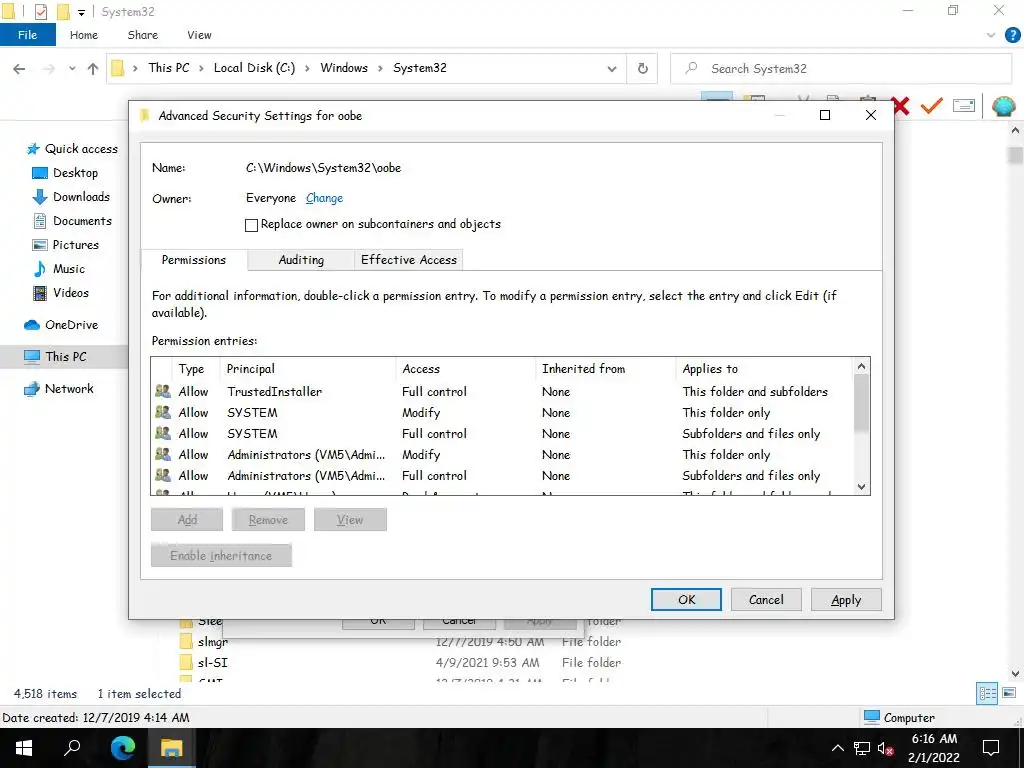Select the Permissions tab
1024x768 pixels.
coord(194,260)
